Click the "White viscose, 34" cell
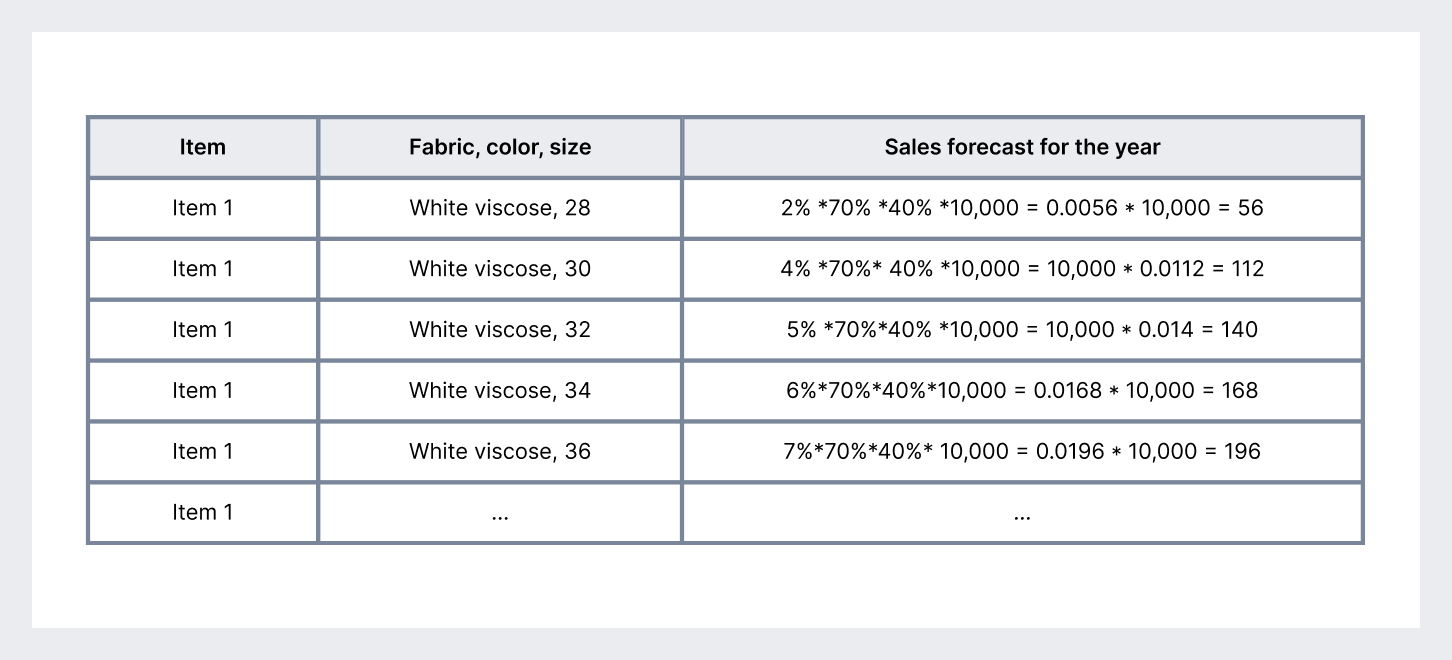 500,391
